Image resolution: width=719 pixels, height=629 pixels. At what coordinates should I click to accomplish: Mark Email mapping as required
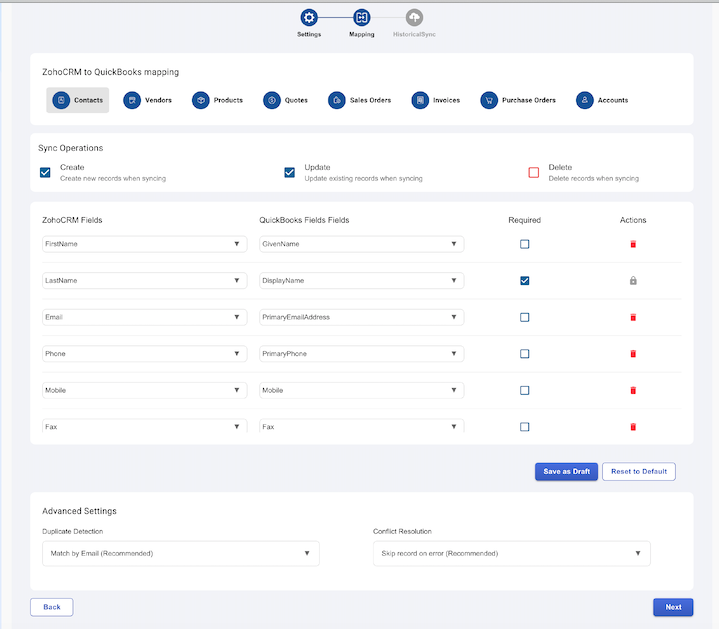[x=525, y=317]
